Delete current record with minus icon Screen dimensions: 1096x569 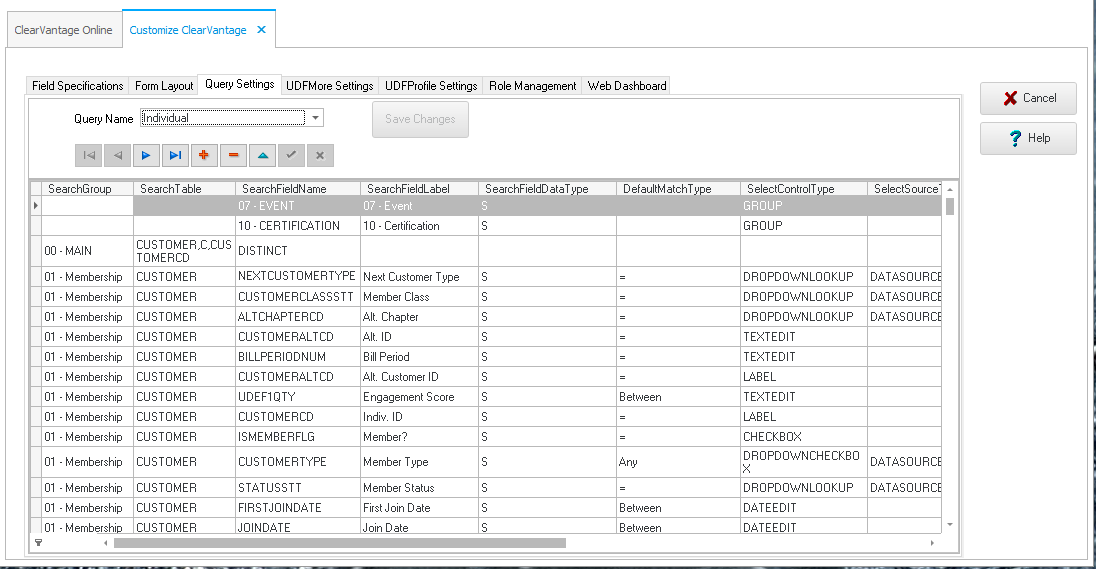click(233, 155)
